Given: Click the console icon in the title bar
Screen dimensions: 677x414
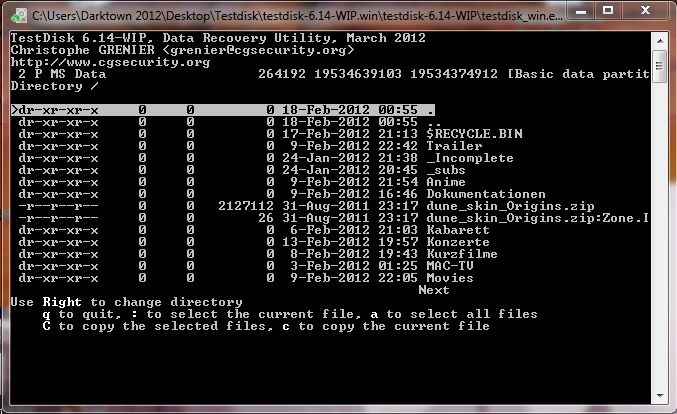Looking at the screenshot, I should [x=17, y=13].
